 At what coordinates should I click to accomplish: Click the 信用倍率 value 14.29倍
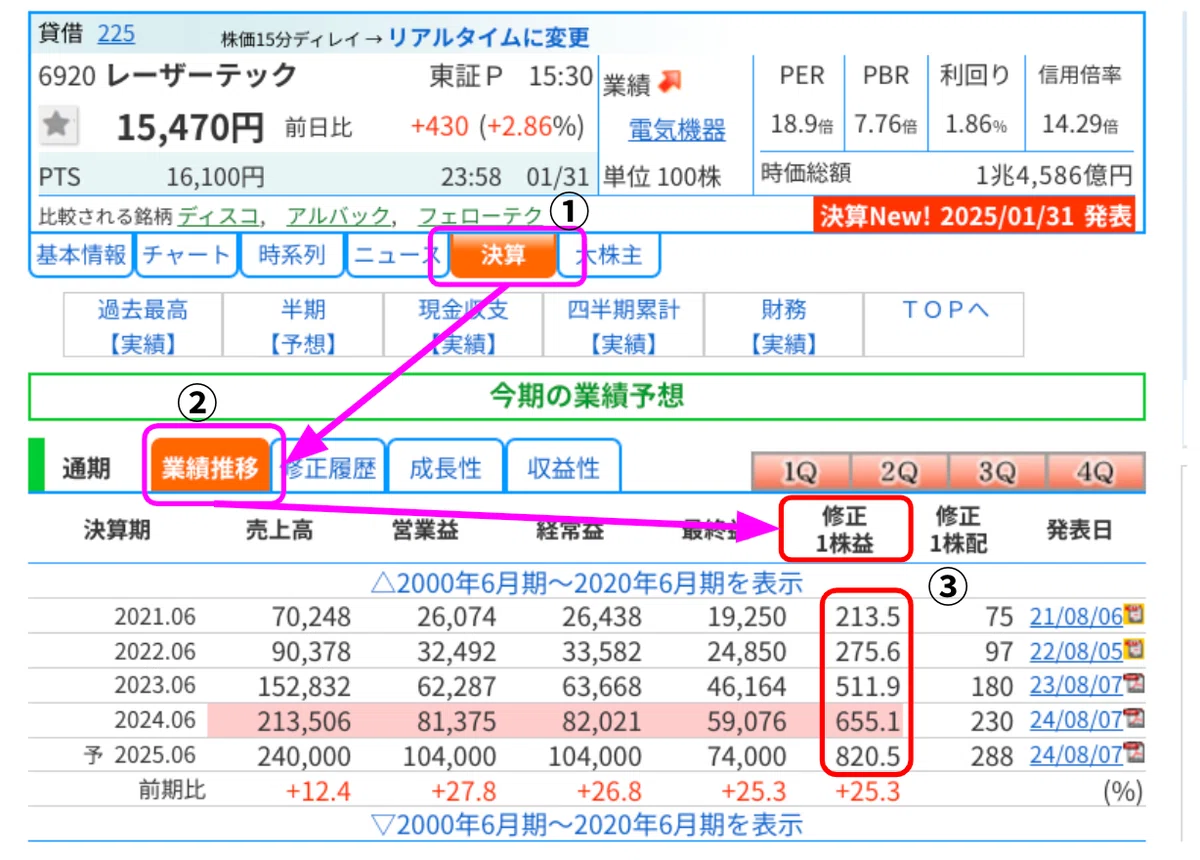1080,125
